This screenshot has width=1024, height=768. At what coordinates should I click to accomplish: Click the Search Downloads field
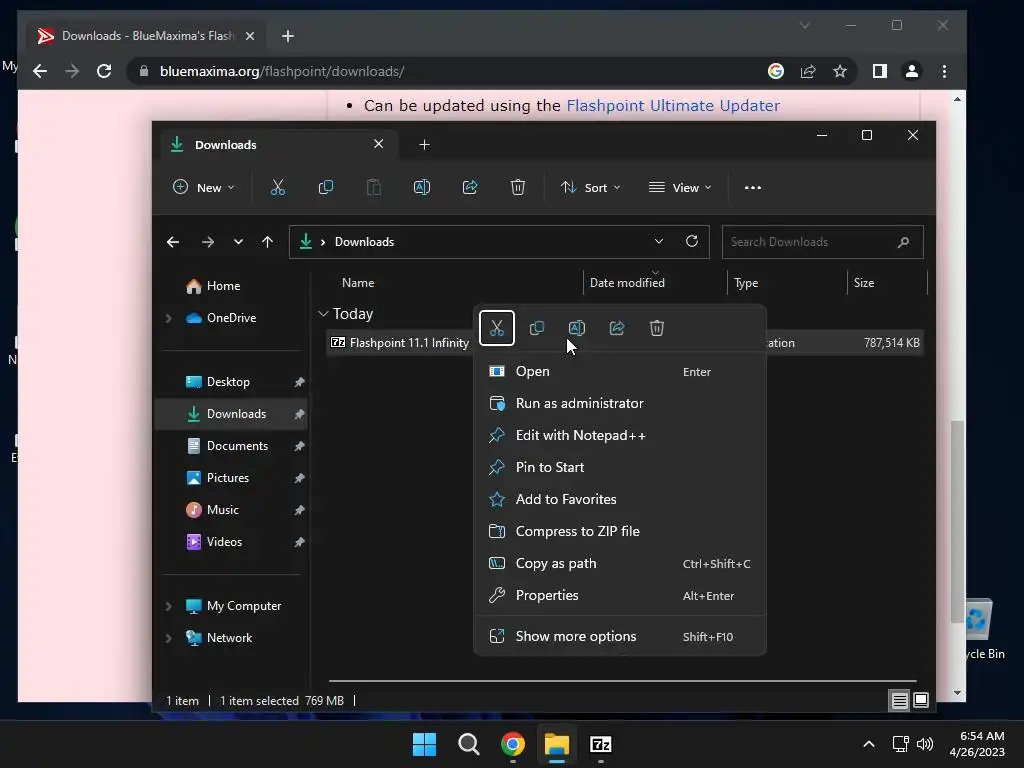coord(822,242)
